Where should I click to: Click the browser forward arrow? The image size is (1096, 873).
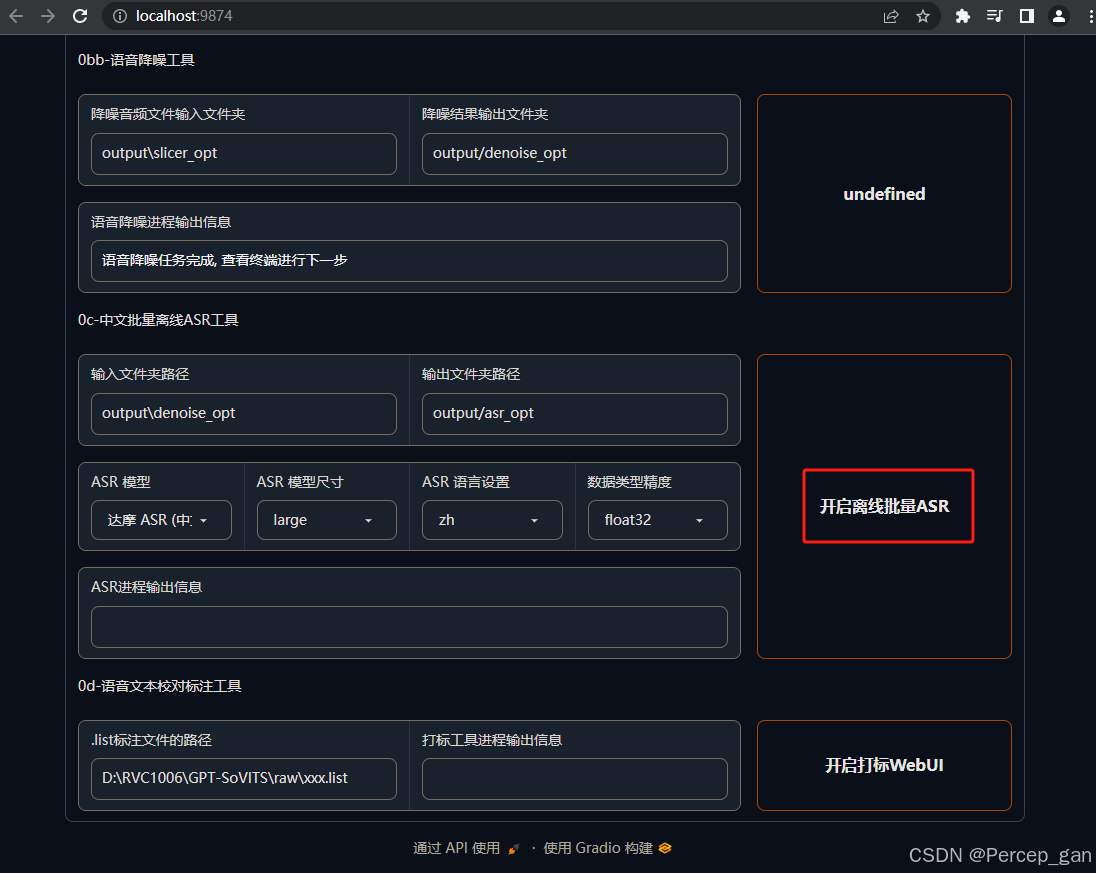click(x=48, y=16)
